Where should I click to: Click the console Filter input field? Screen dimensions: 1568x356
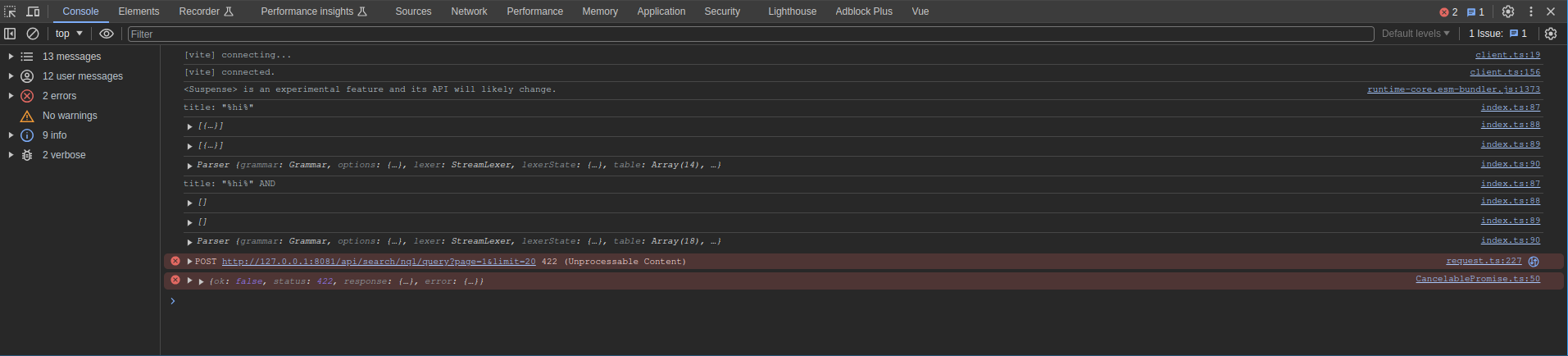[x=750, y=34]
